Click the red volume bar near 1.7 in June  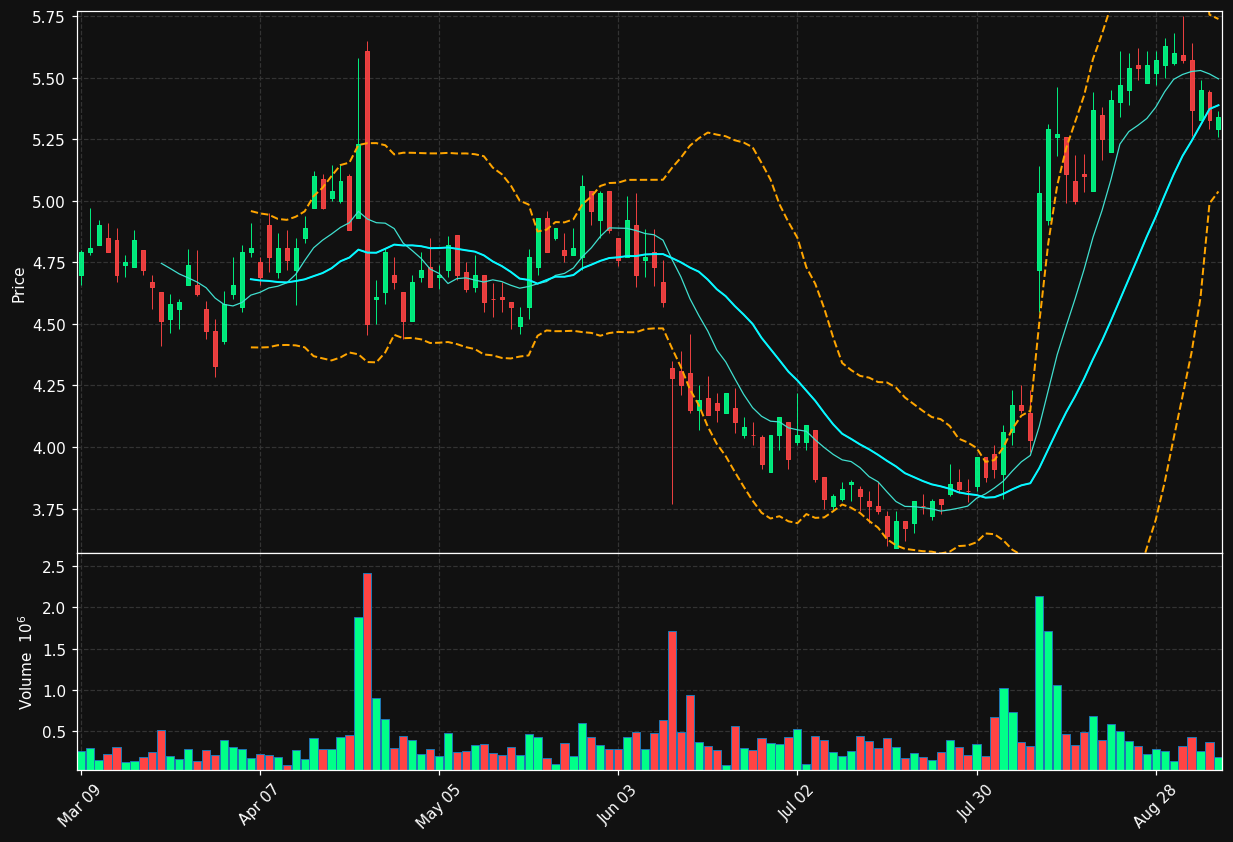tap(672, 700)
